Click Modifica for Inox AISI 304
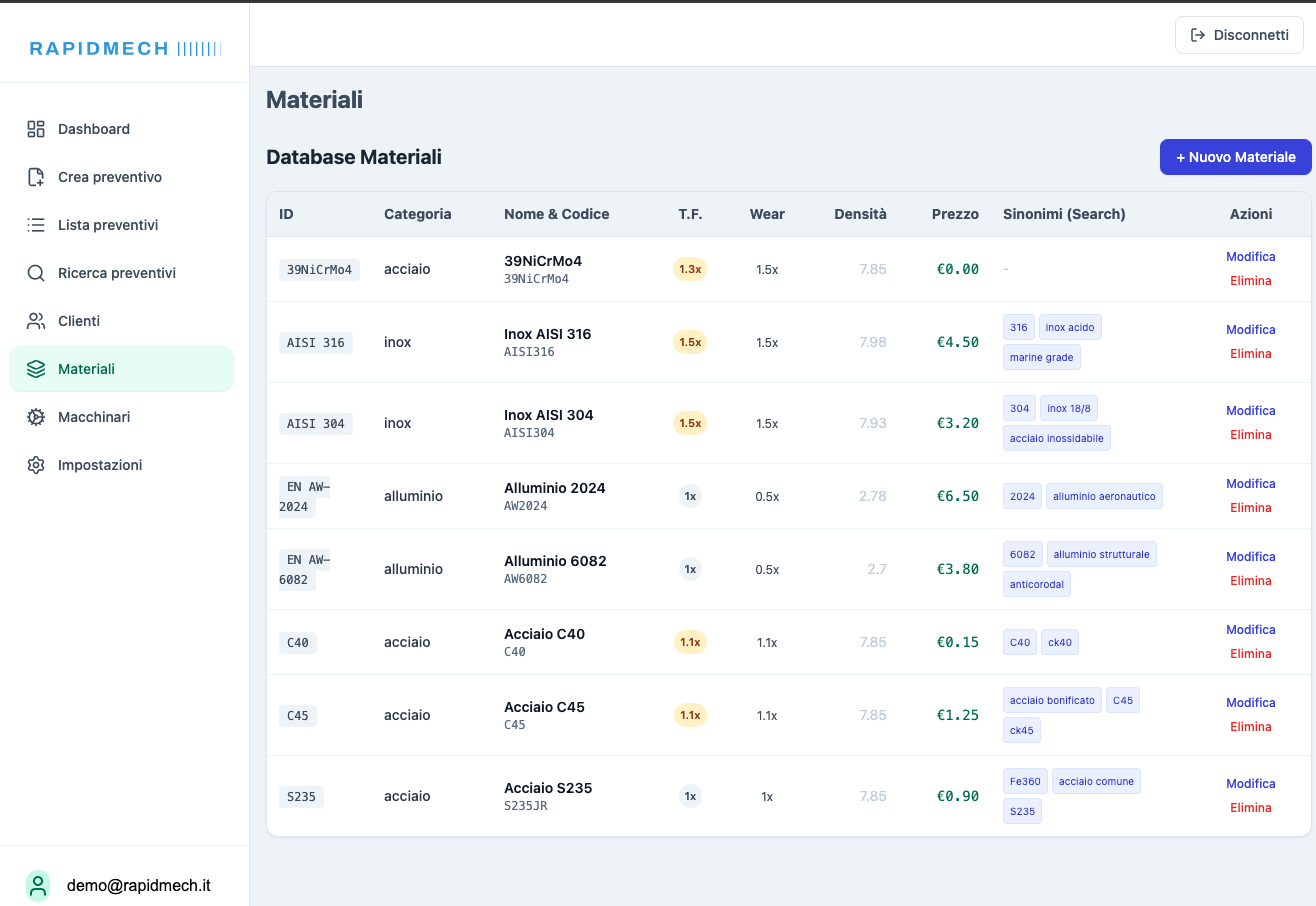1316x906 pixels. tap(1250, 411)
